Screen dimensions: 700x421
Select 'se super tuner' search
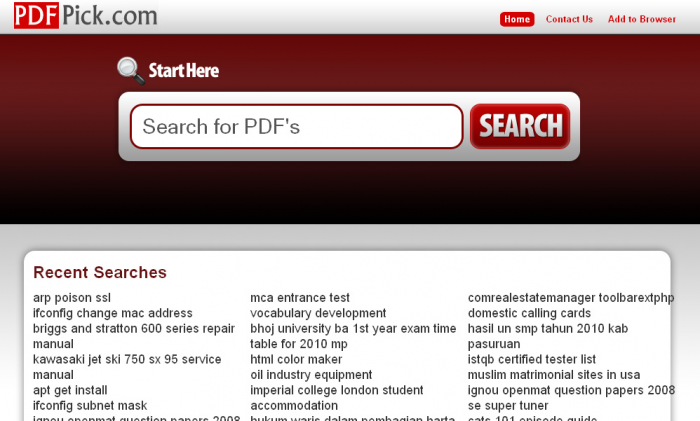pos(508,405)
